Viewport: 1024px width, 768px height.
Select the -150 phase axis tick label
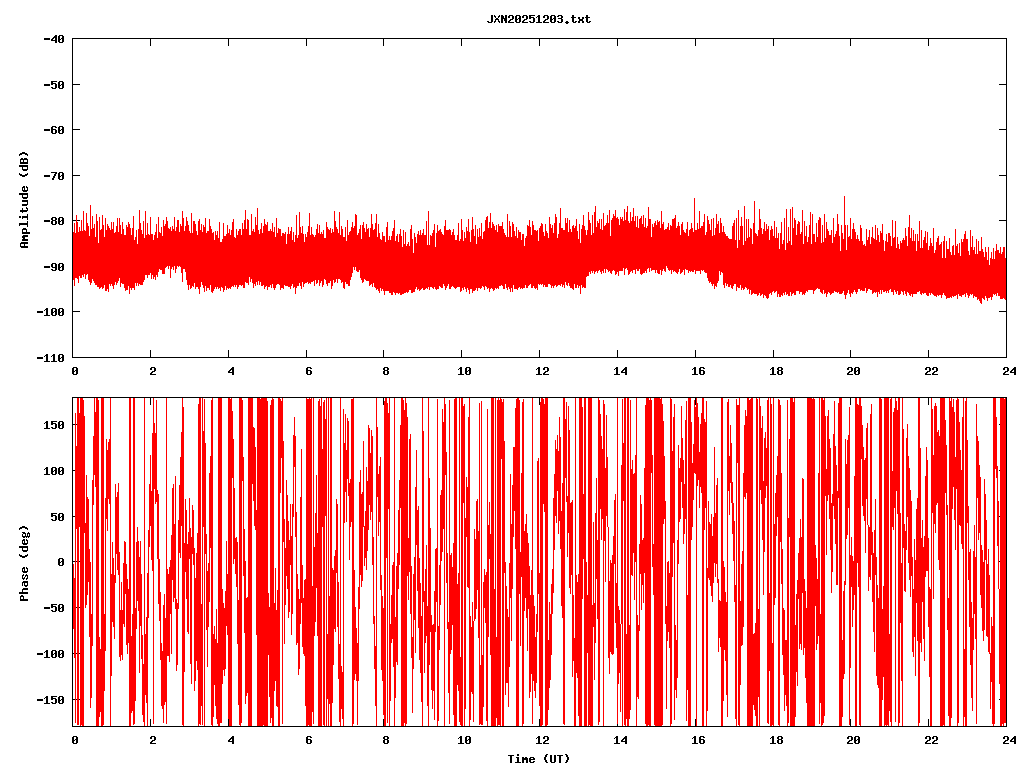[51, 699]
